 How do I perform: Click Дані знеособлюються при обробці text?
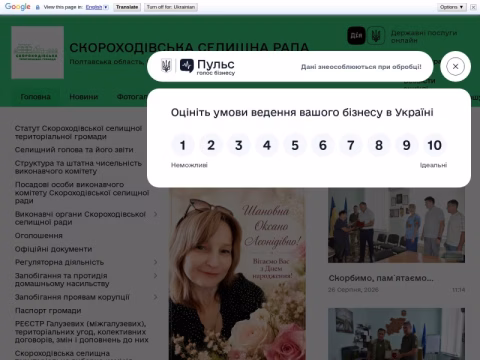pos(361,67)
